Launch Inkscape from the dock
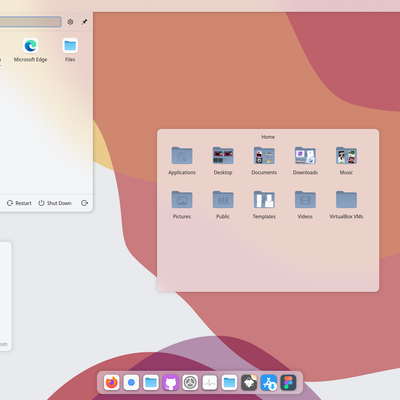Image resolution: width=400 pixels, height=400 pixels. [249, 383]
